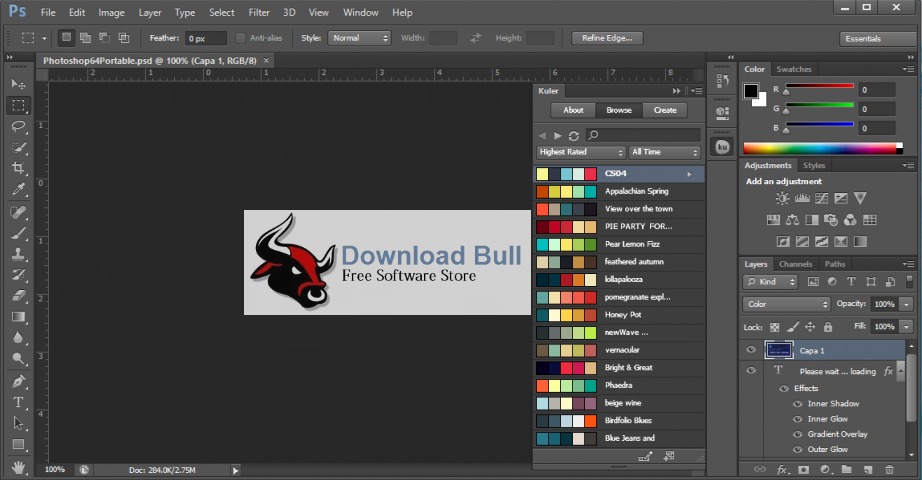Select the Horizontal Type tool

18,402
